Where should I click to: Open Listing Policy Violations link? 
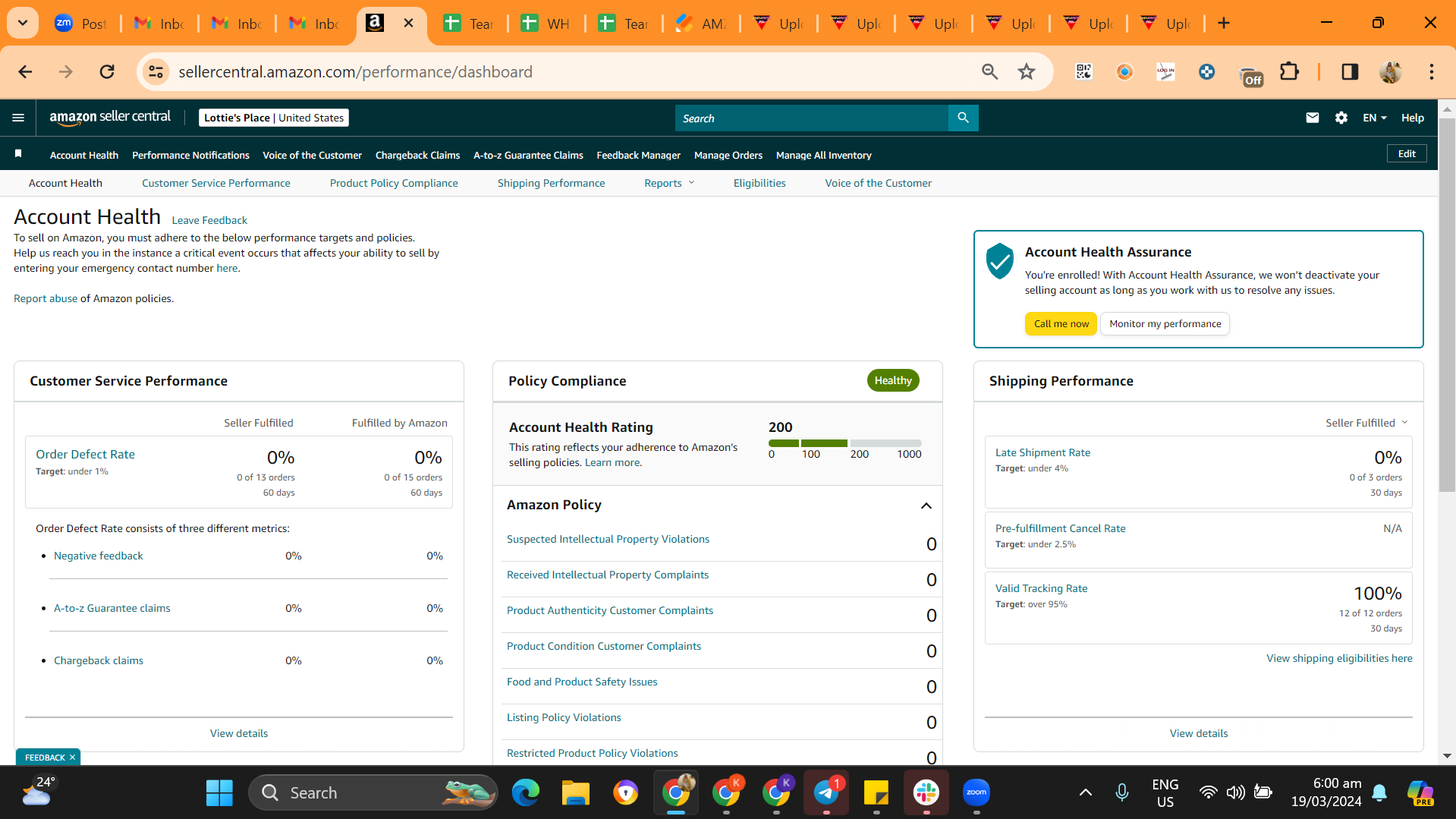click(x=564, y=717)
